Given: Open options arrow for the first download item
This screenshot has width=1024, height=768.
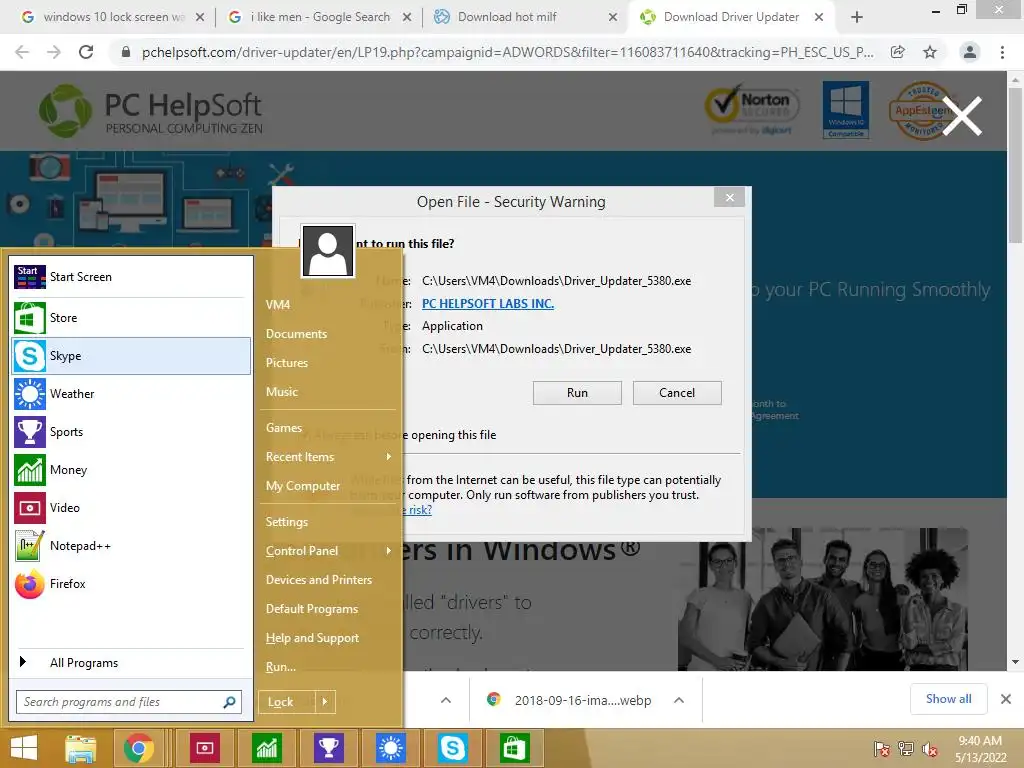Looking at the screenshot, I should pos(446,700).
